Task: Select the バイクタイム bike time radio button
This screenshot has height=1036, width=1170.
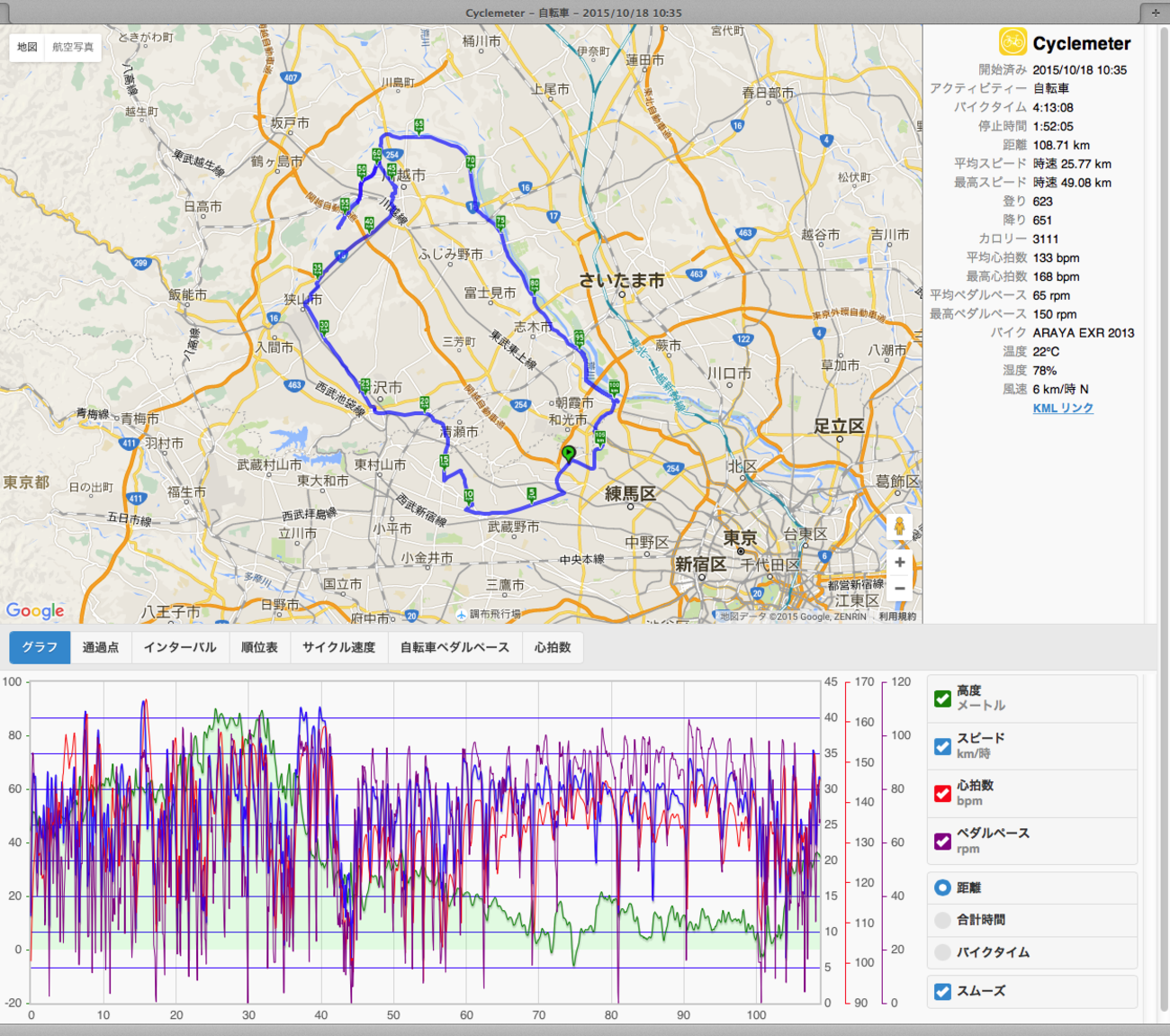Action: (x=942, y=952)
